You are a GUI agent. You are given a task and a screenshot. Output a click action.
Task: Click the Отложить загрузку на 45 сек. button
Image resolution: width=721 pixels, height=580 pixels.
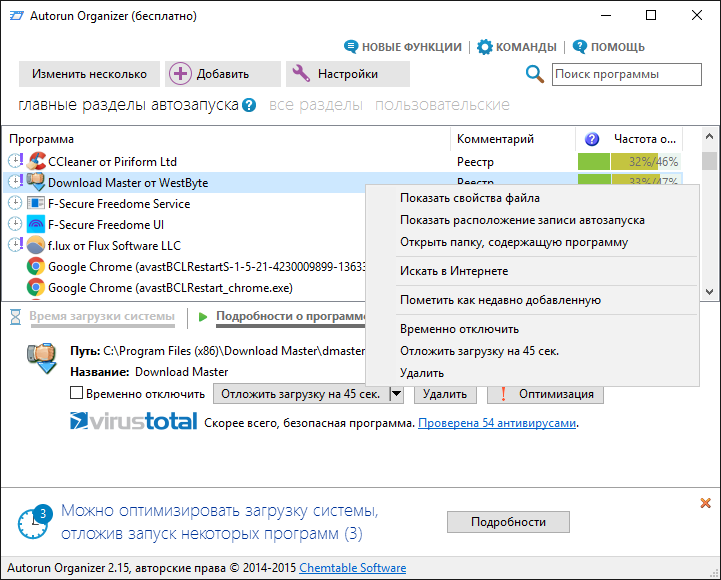point(301,394)
